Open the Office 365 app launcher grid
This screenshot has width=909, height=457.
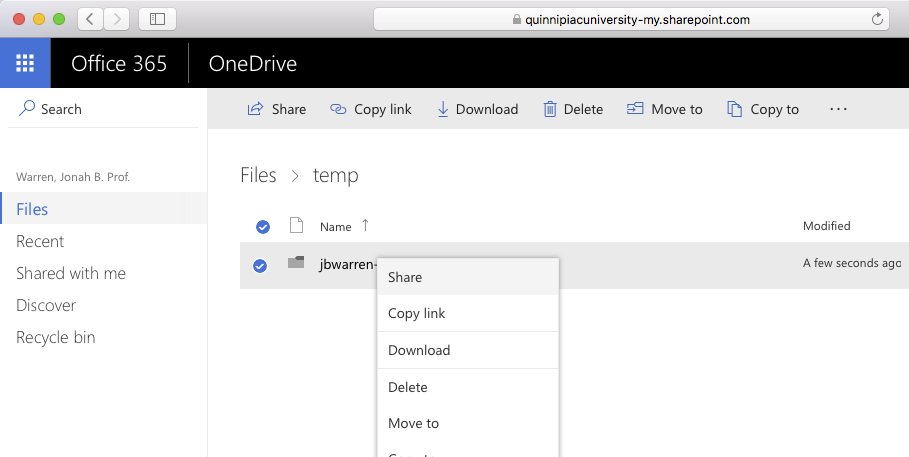tap(25, 64)
